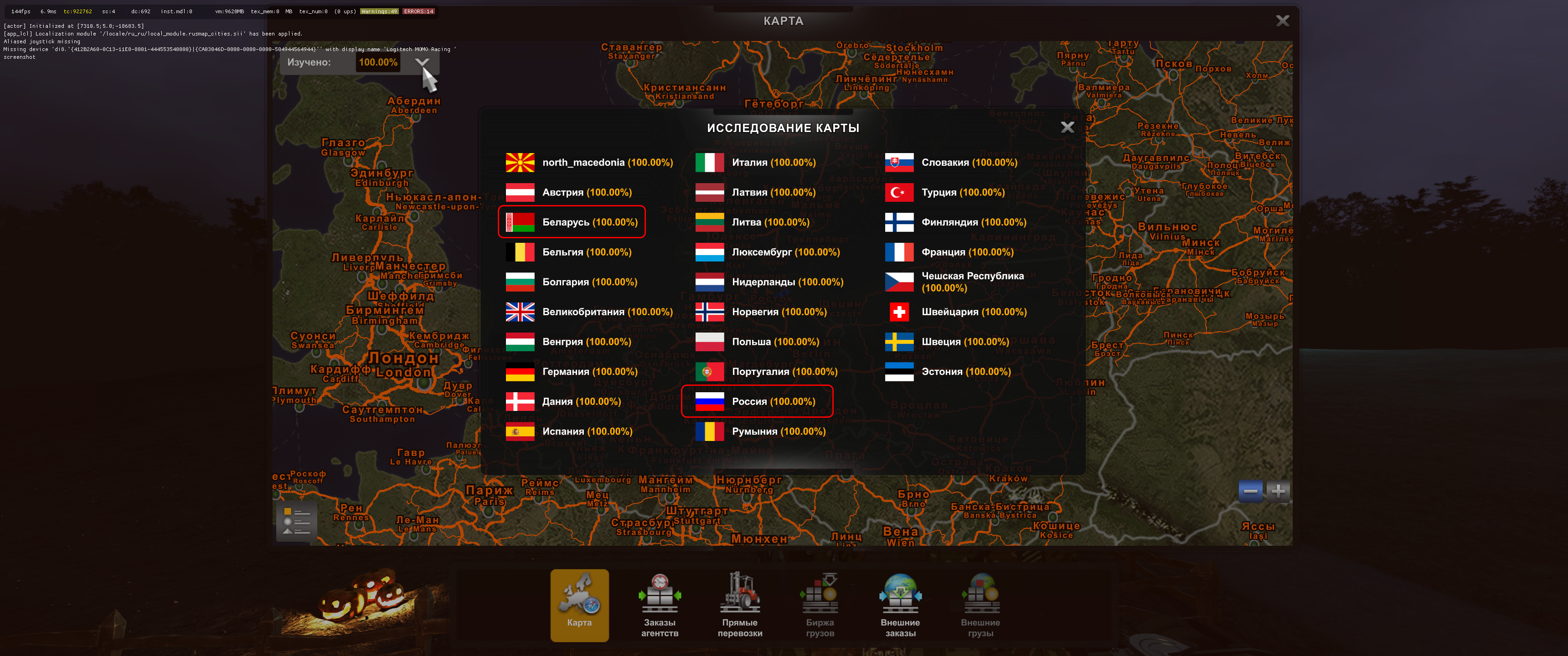Select Эстония (100.00%) entry text
Image resolution: width=1568 pixels, height=656 pixels.
966,371
